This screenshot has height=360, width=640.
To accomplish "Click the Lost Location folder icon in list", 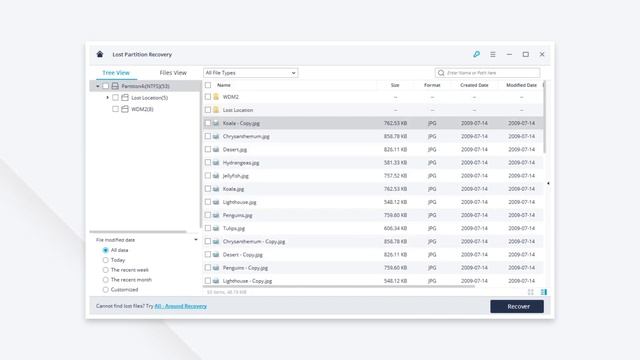I will coord(216,110).
